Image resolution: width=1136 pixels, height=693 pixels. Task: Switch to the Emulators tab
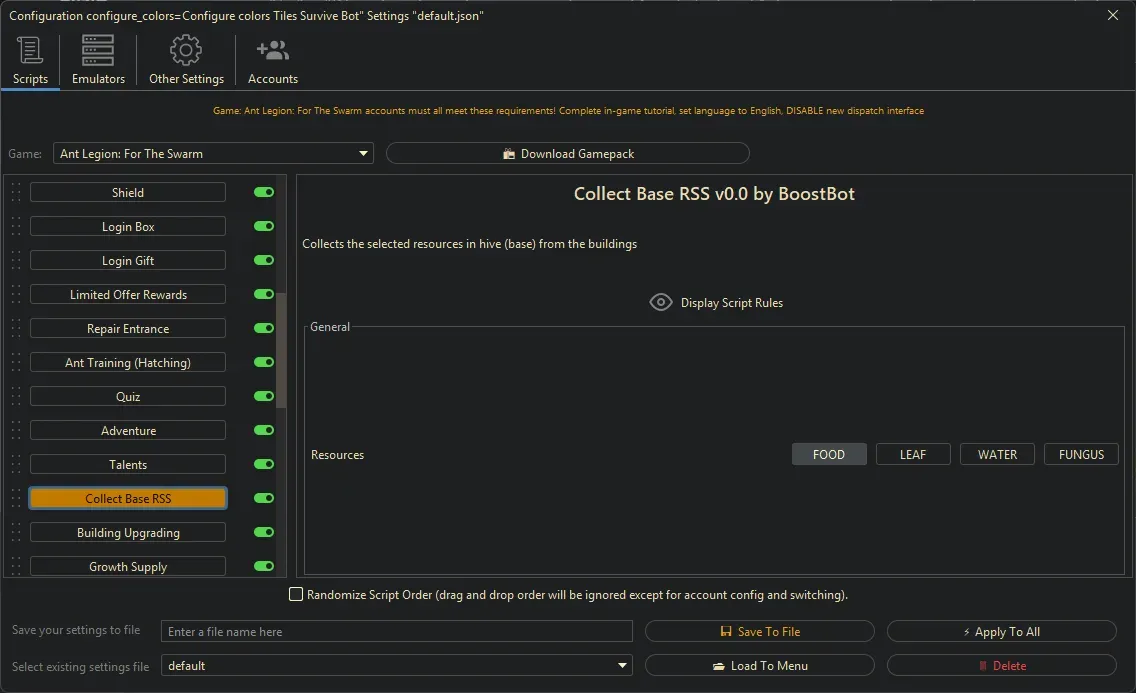pos(98,61)
